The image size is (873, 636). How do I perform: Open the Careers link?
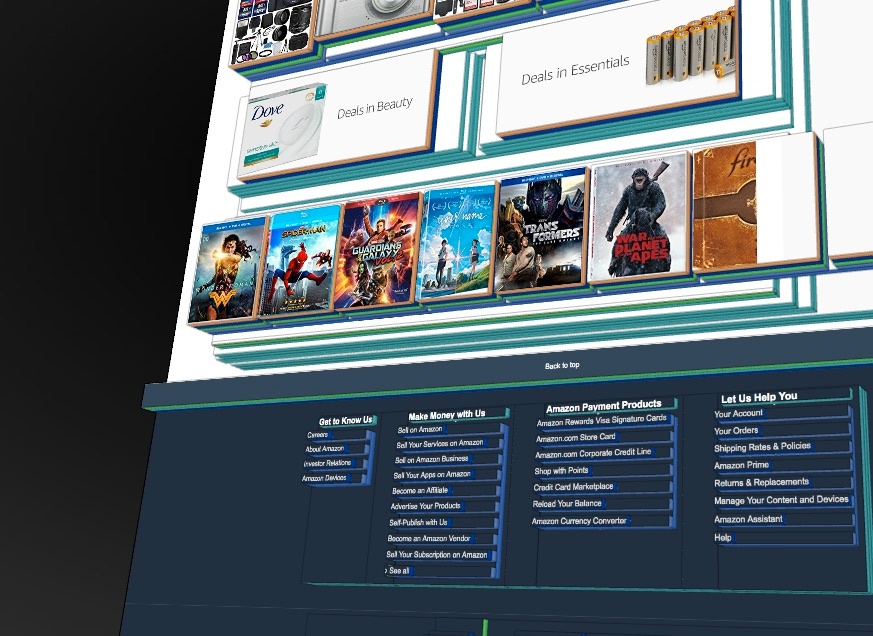(x=317, y=435)
